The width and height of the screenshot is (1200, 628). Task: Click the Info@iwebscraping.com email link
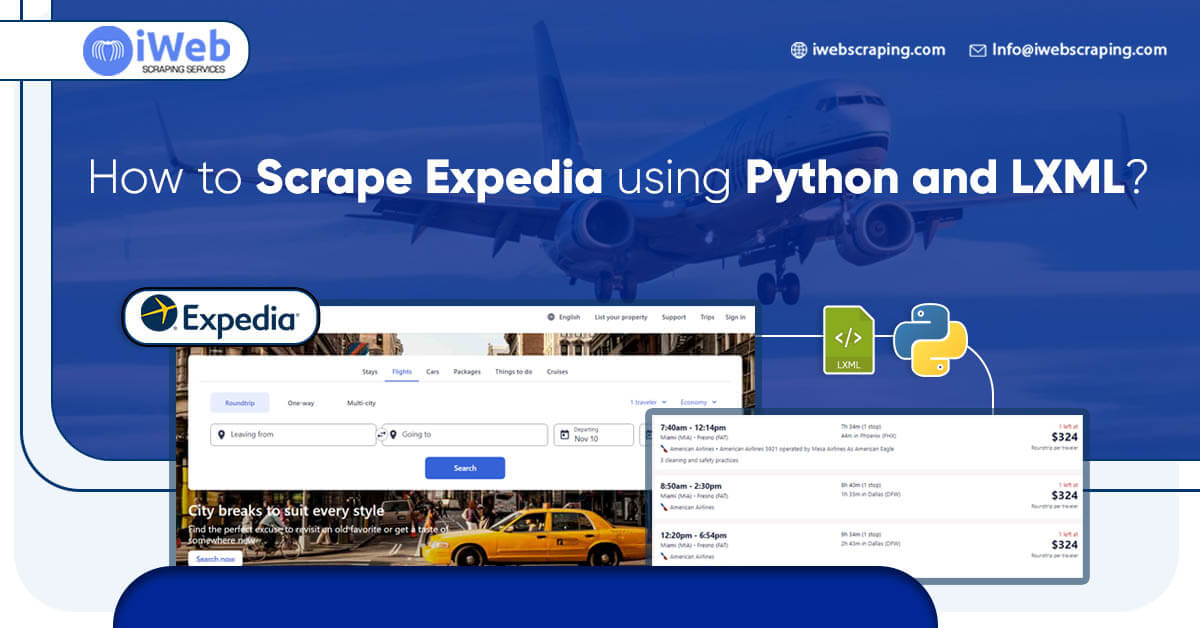tap(1079, 50)
